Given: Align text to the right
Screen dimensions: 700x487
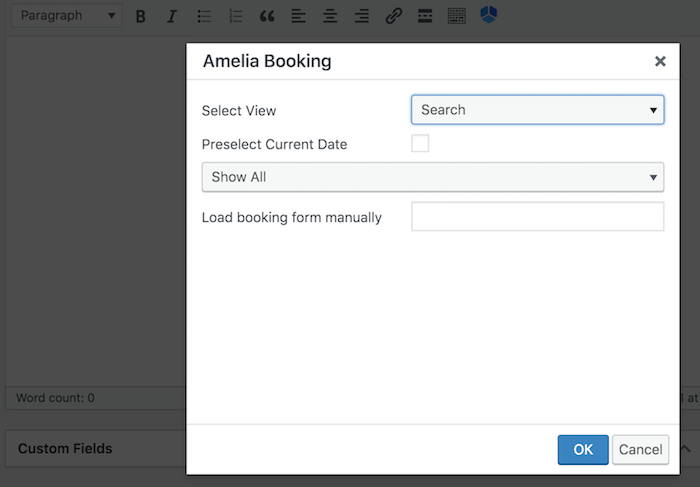Looking at the screenshot, I should point(361,16).
